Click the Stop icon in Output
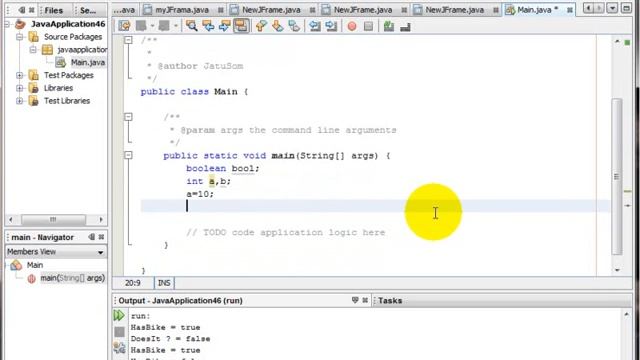The image size is (640, 360). (x=119, y=332)
